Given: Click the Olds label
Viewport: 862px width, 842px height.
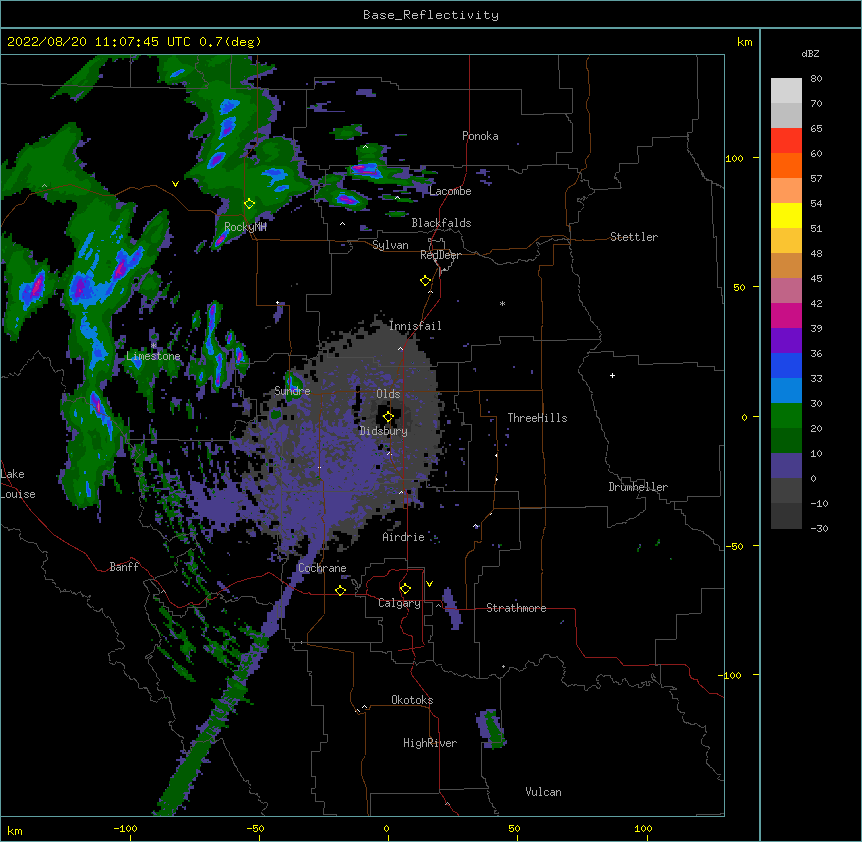Looking at the screenshot, I should [x=388, y=394].
